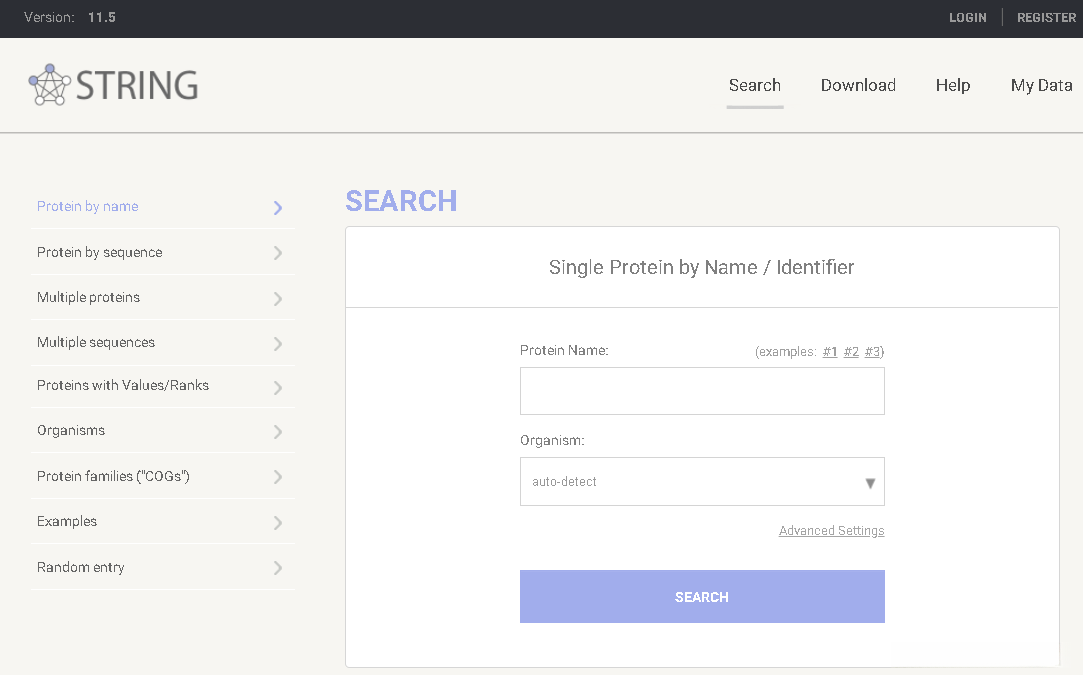Click chevron arrow beside Multiple sequences
1083x675 pixels.
[x=278, y=343]
